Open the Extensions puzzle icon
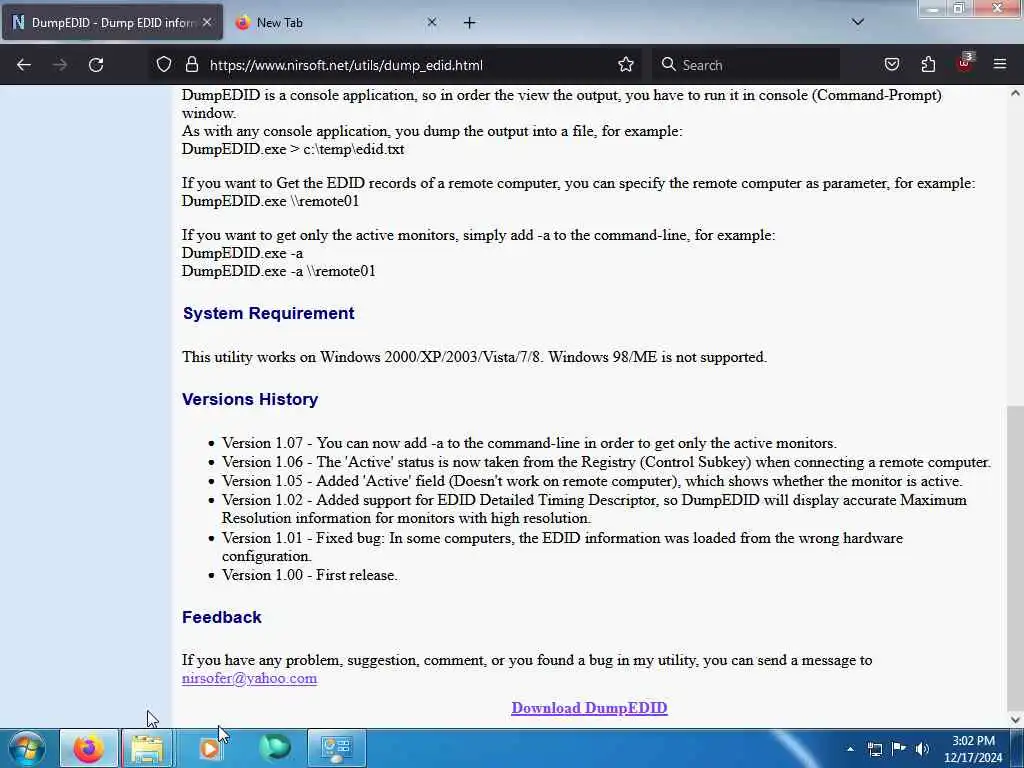Image resolution: width=1024 pixels, height=768 pixels. click(x=928, y=65)
